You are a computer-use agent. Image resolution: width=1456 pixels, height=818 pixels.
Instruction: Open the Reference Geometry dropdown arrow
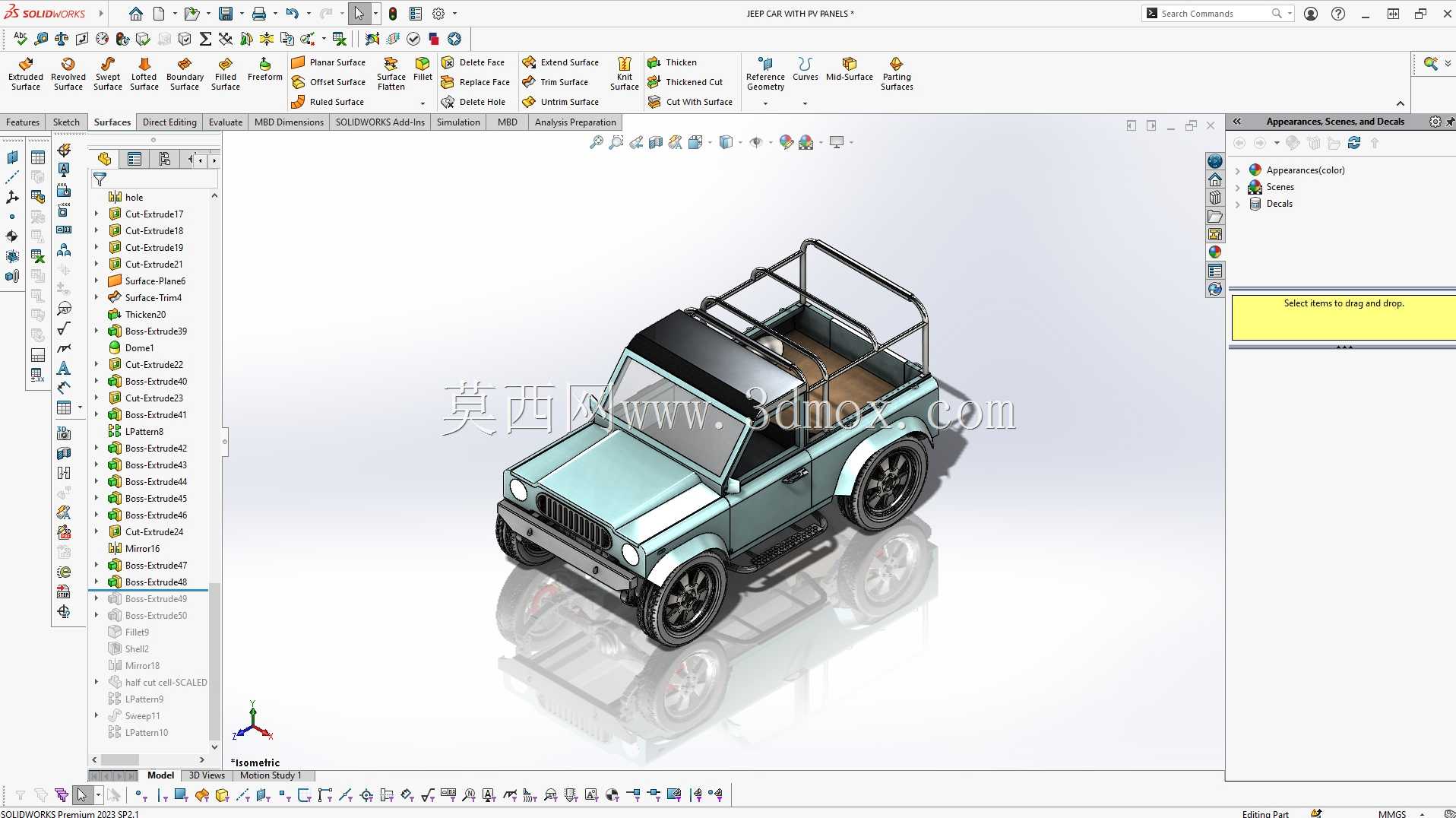pyautogui.click(x=765, y=103)
